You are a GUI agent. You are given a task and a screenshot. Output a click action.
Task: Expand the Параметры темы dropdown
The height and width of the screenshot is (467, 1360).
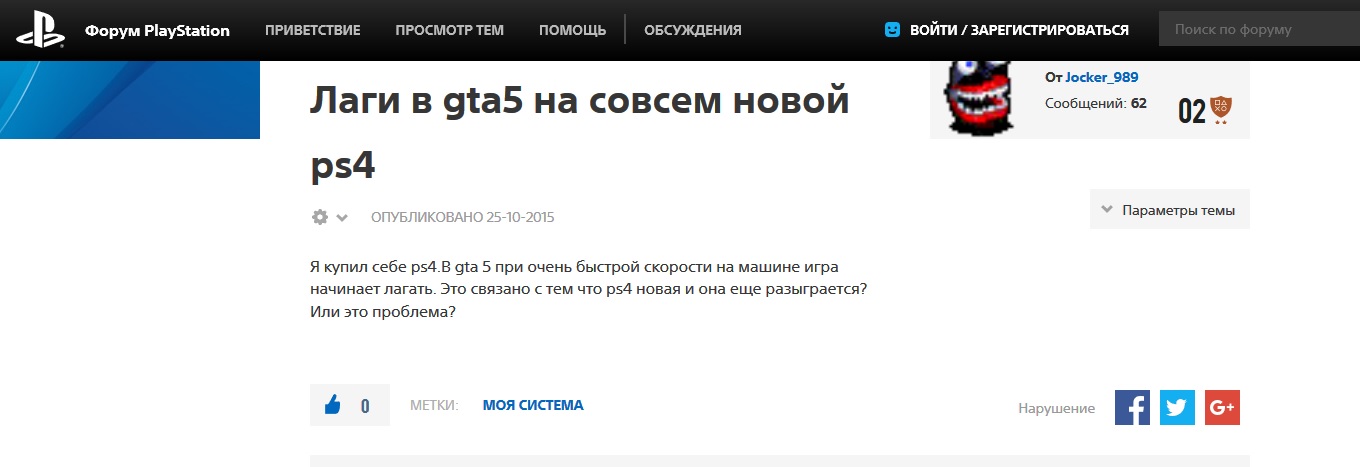pyautogui.click(x=1170, y=210)
